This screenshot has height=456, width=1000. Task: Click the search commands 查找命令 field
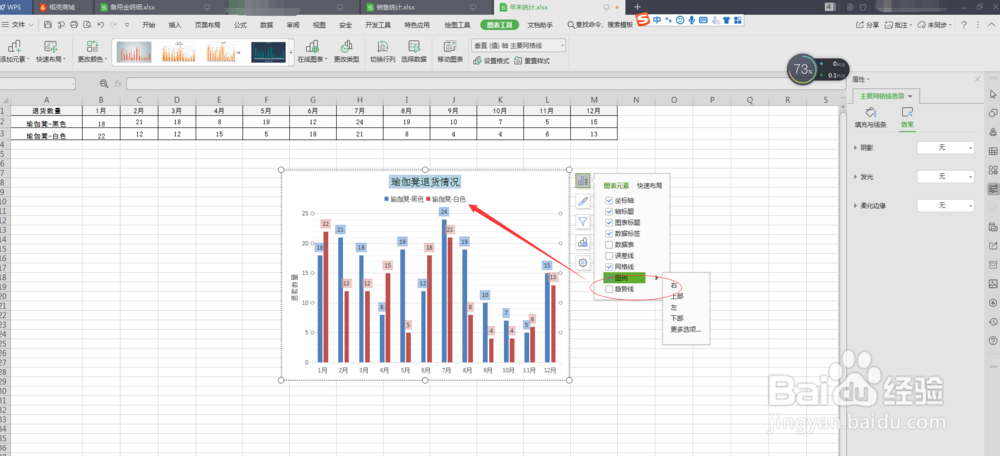[600, 25]
